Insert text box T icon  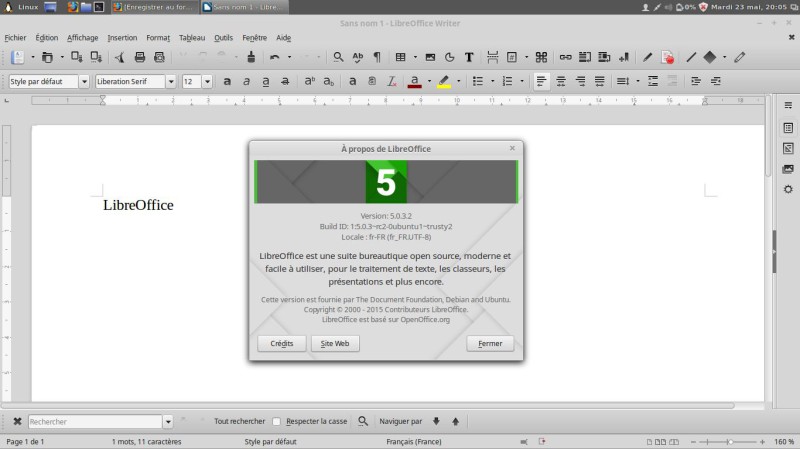pos(469,57)
